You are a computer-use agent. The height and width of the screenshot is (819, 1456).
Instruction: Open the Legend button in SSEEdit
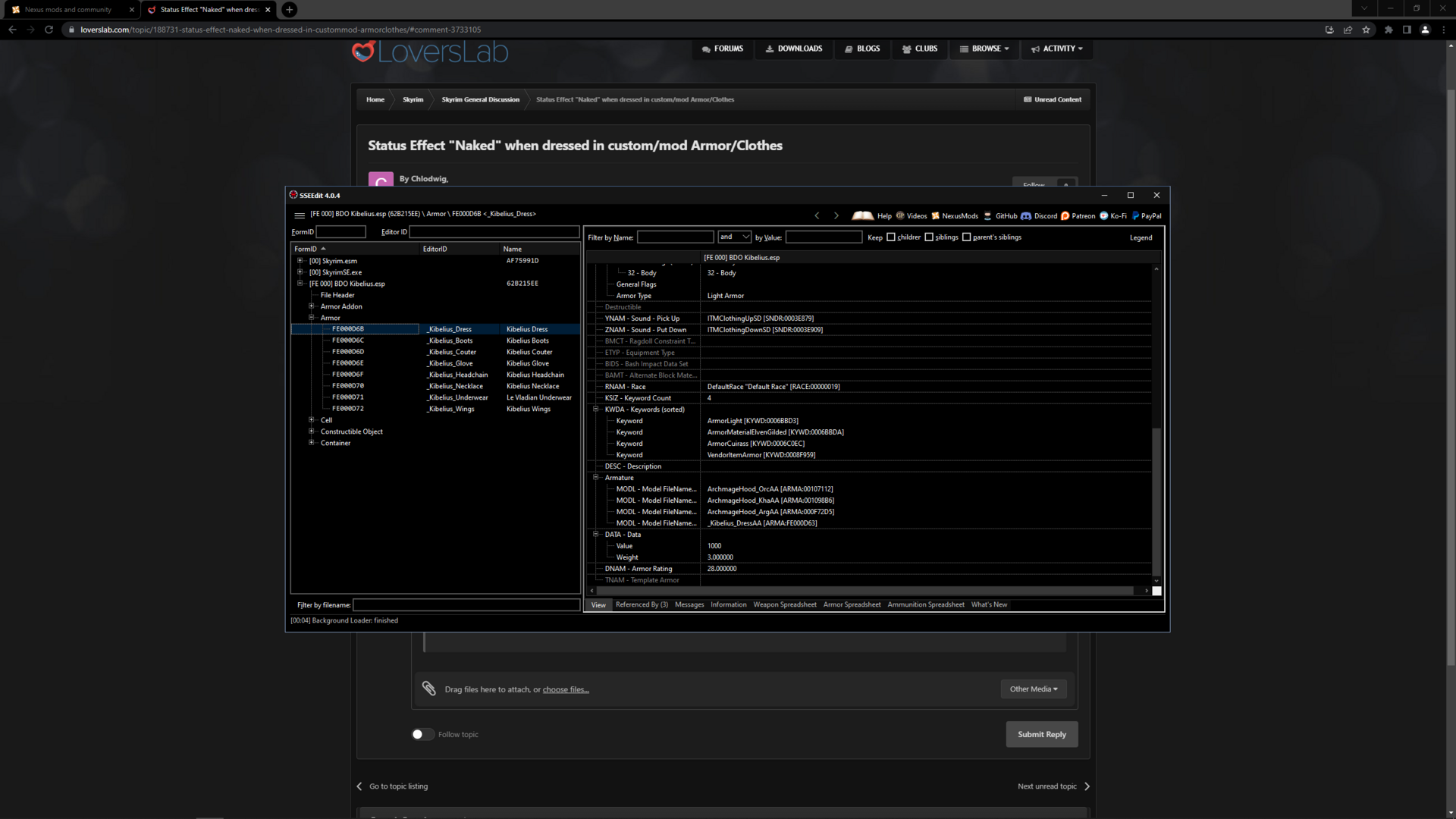tap(1141, 237)
